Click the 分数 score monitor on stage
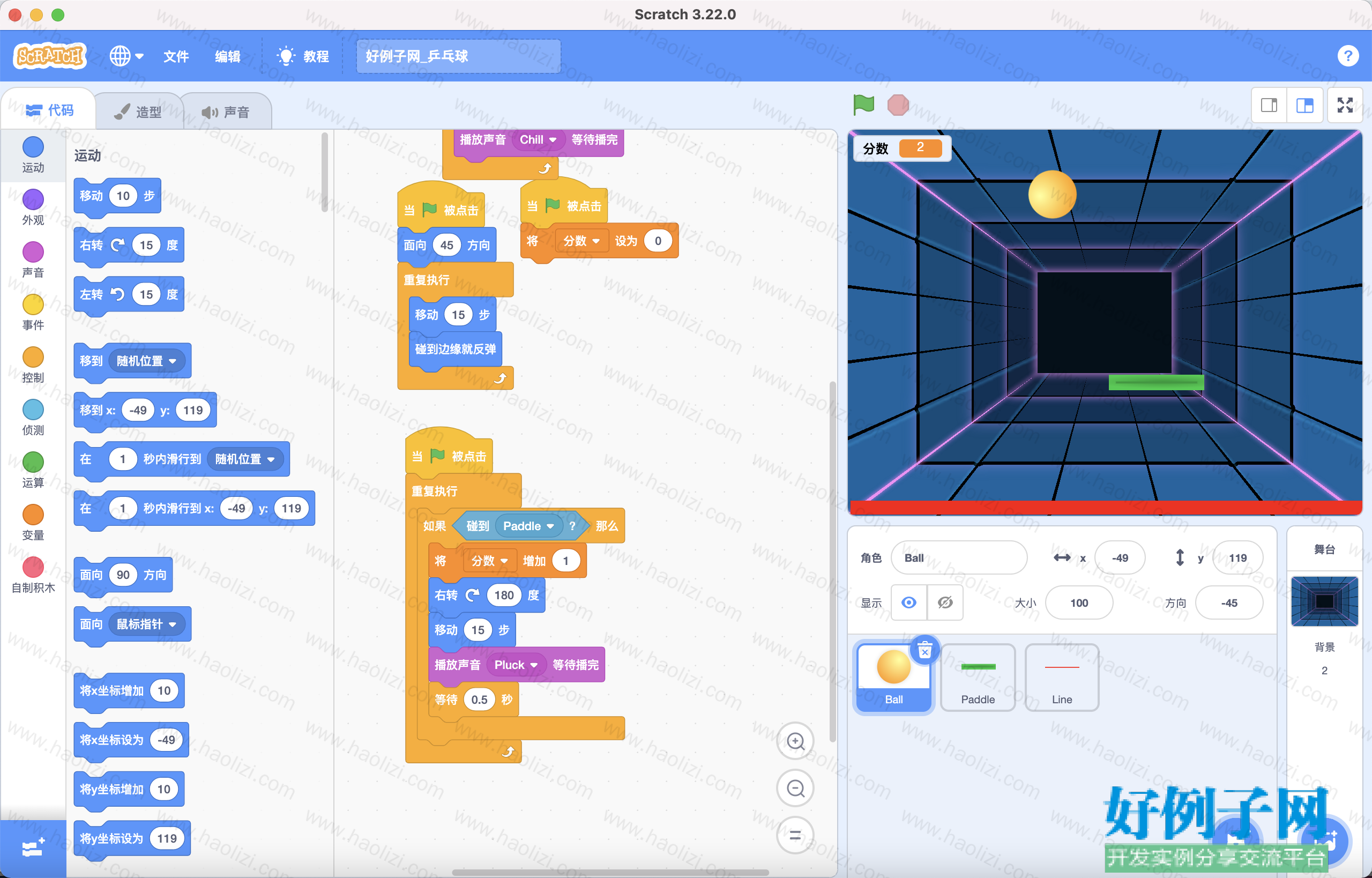Viewport: 1372px width, 878px height. [x=902, y=148]
